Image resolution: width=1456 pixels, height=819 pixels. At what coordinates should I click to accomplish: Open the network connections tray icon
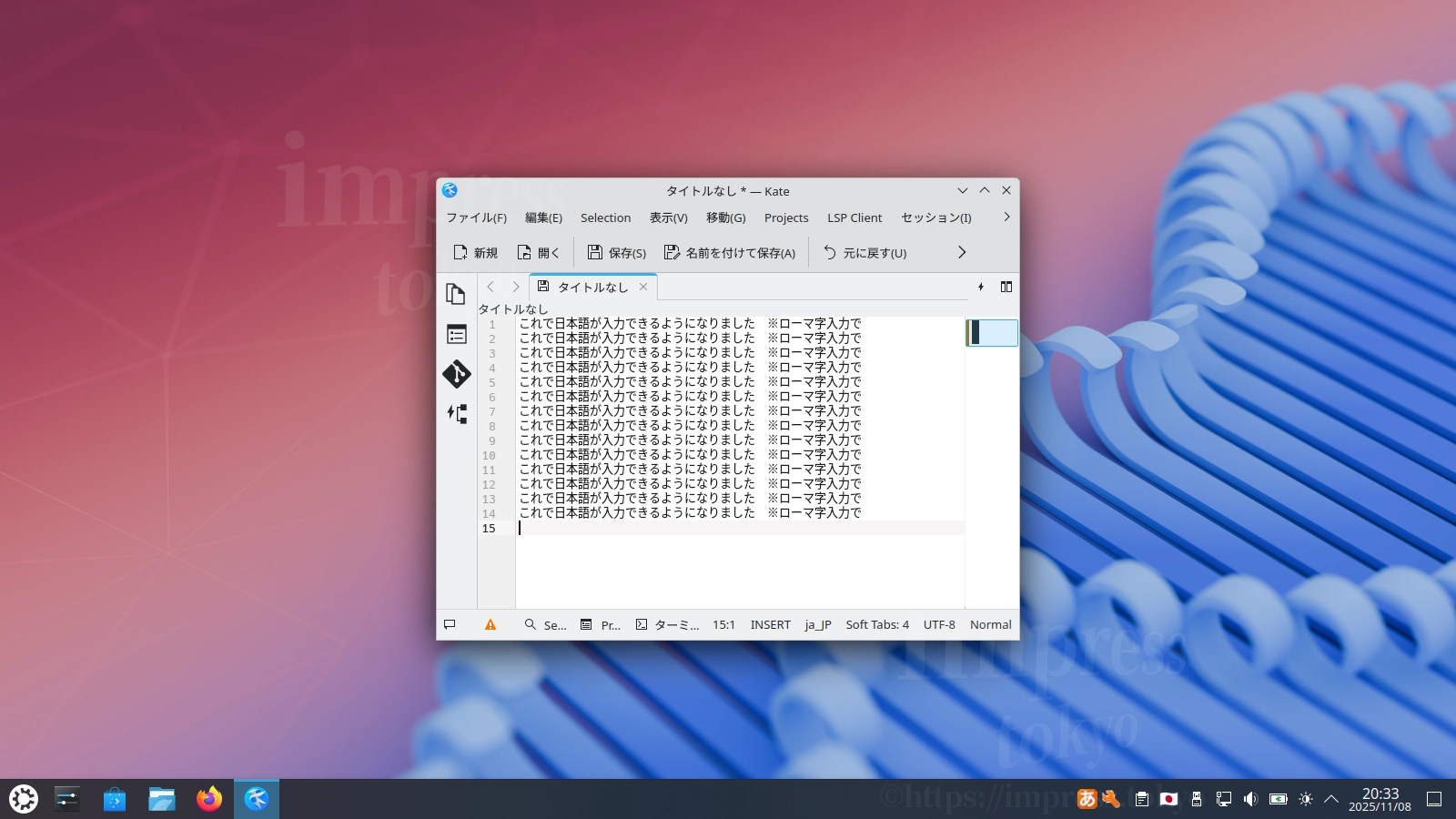point(1224,799)
